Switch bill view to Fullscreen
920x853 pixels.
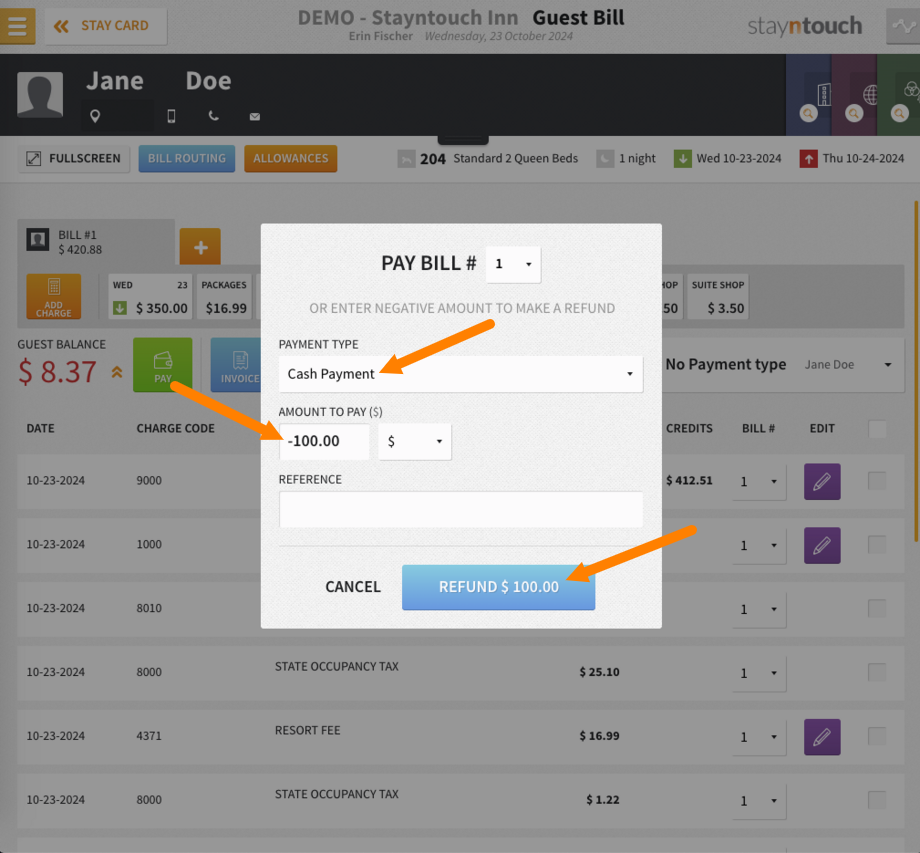coord(74,158)
